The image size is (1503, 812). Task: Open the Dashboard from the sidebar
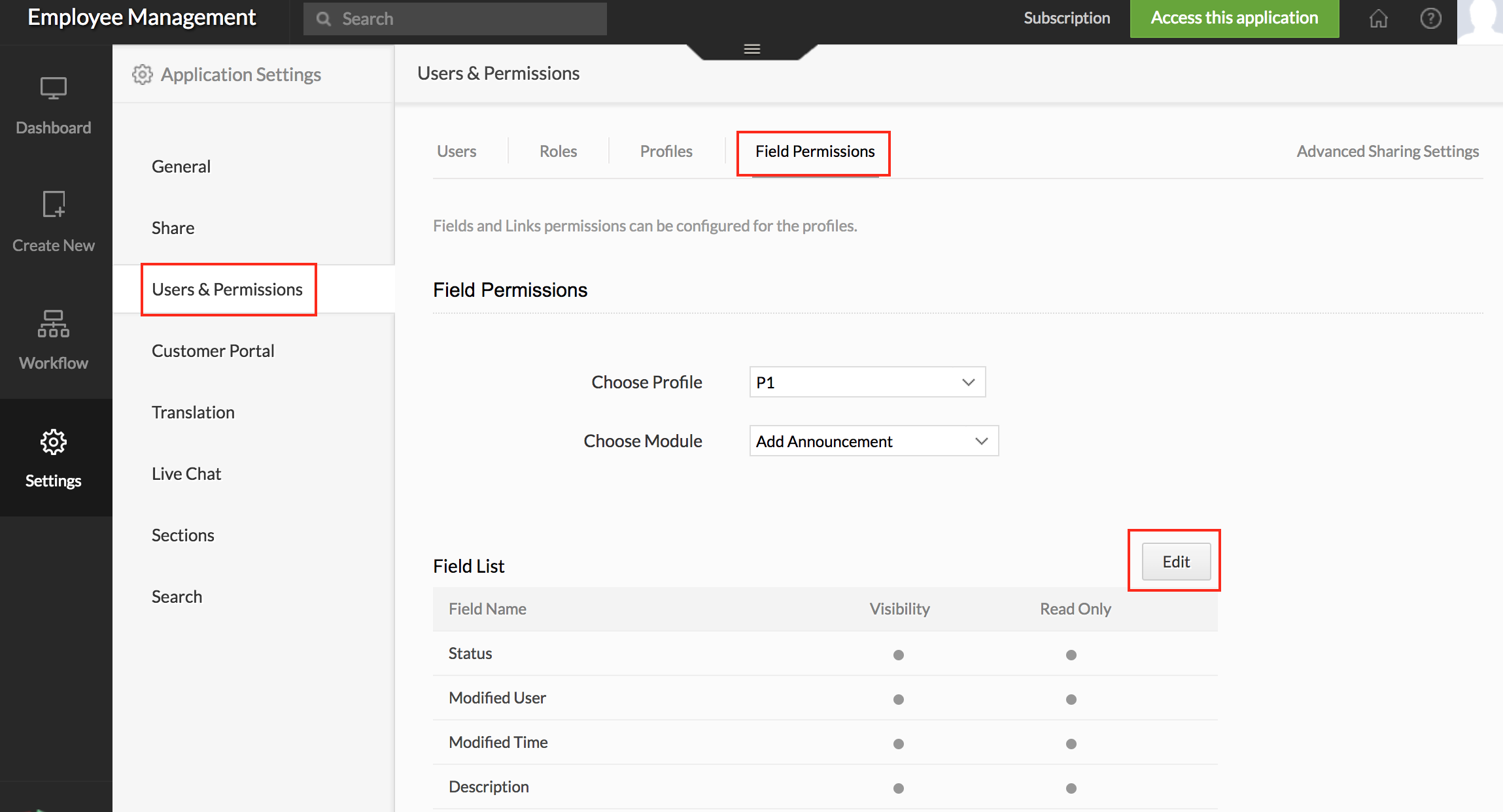52,105
